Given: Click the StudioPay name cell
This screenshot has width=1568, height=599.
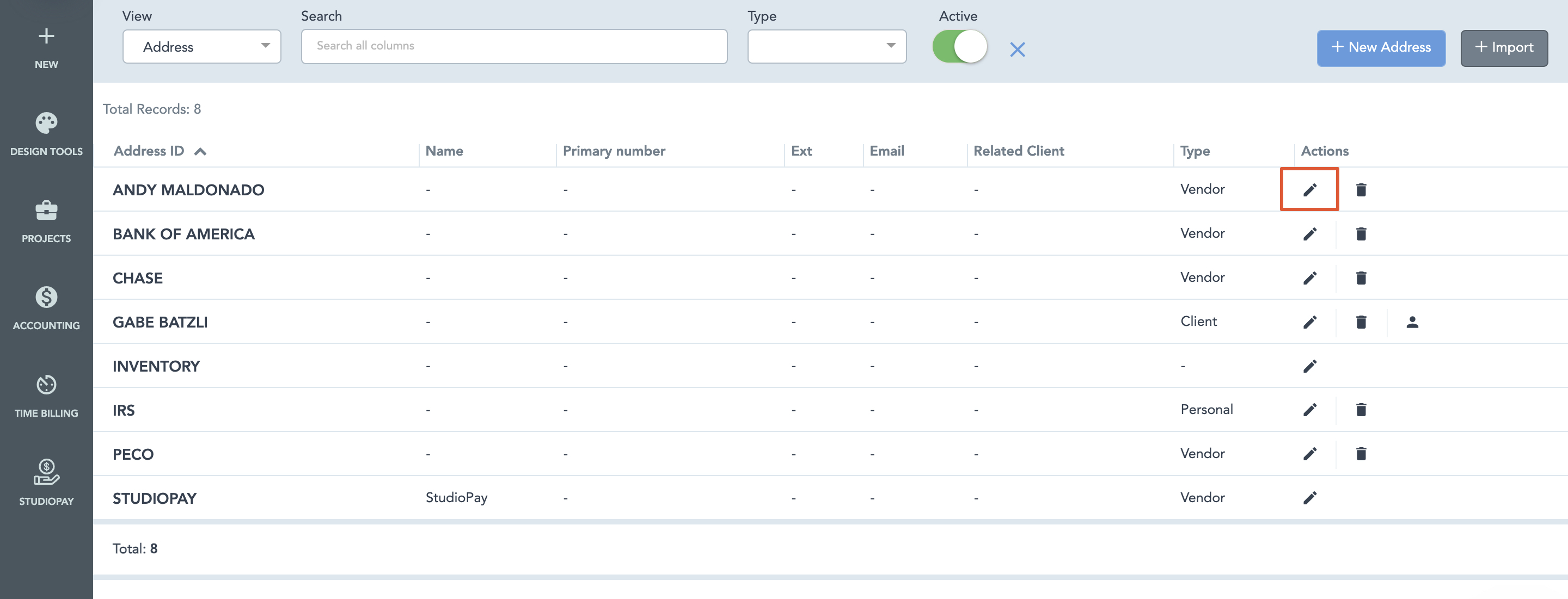Looking at the screenshot, I should click(456, 498).
